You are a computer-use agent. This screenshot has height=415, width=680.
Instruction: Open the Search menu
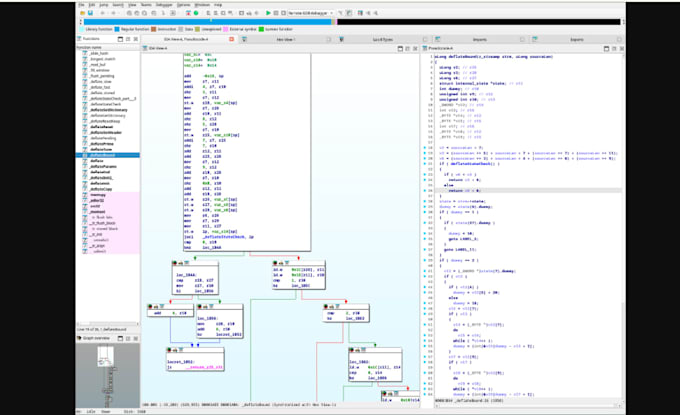(118, 5)
